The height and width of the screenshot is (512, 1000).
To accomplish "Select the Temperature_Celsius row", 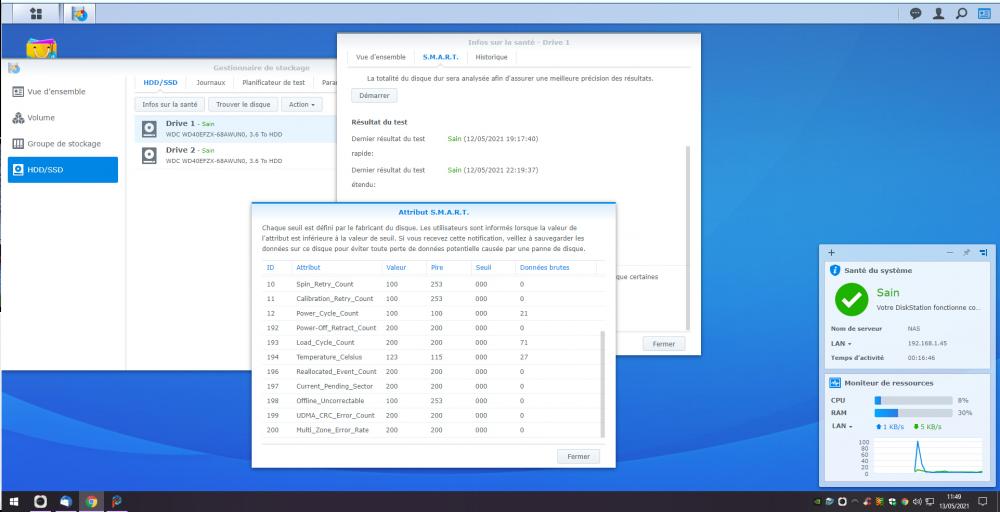I will point(430,357).
